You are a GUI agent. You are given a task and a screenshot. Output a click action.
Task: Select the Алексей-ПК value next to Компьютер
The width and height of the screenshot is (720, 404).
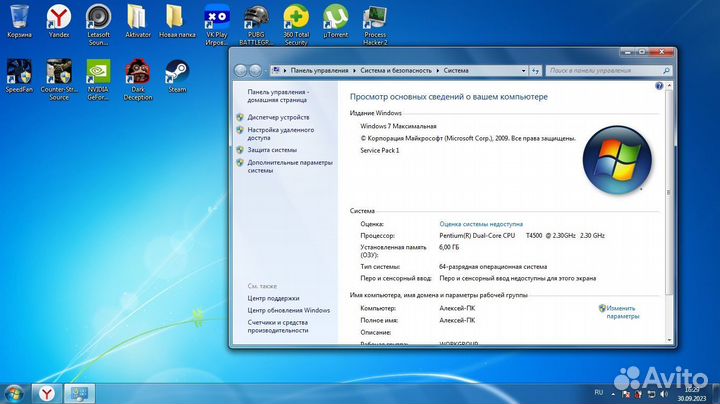[x=457, y=309]
